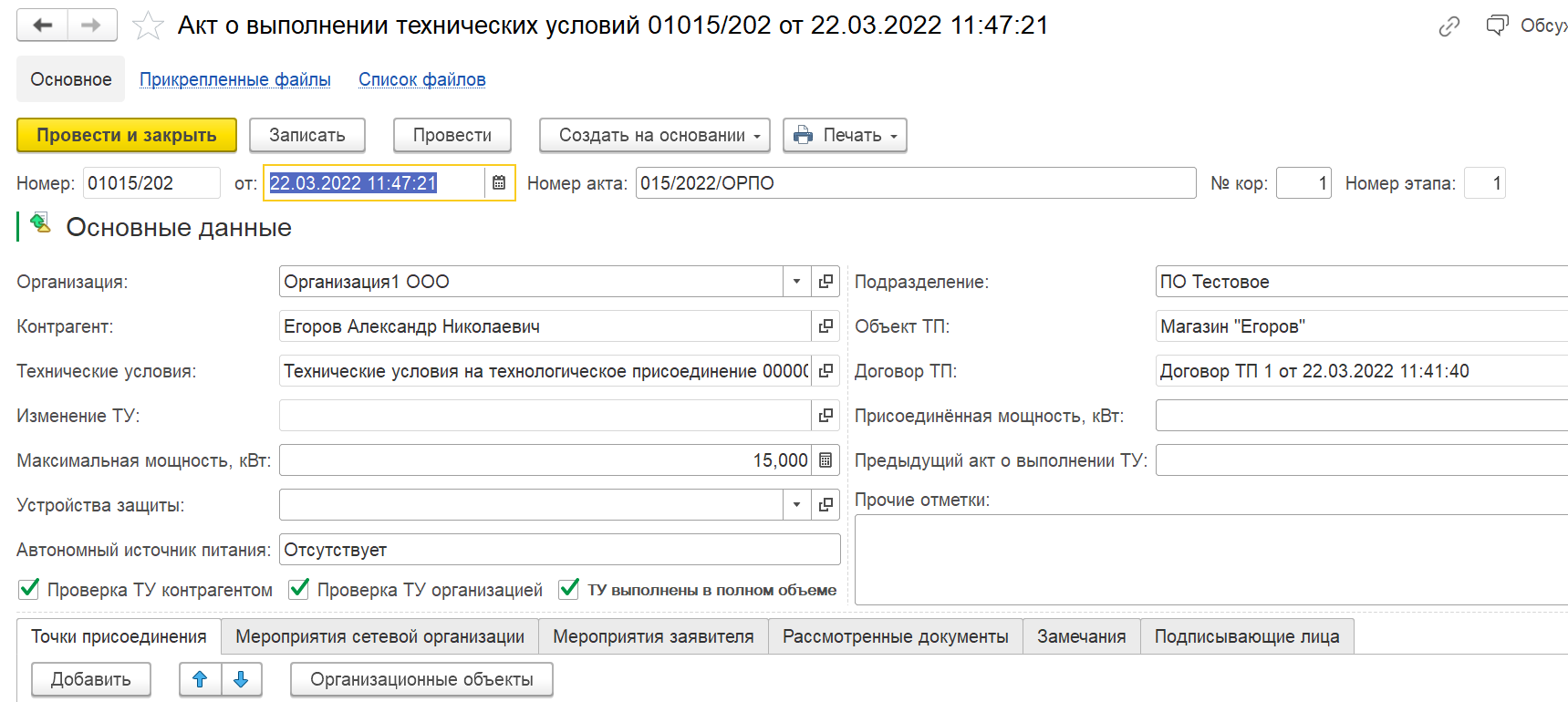This screenshot has width=1568, height=702.
Task: Click the Номер field with 01015/202
Action: click(151, 183)
